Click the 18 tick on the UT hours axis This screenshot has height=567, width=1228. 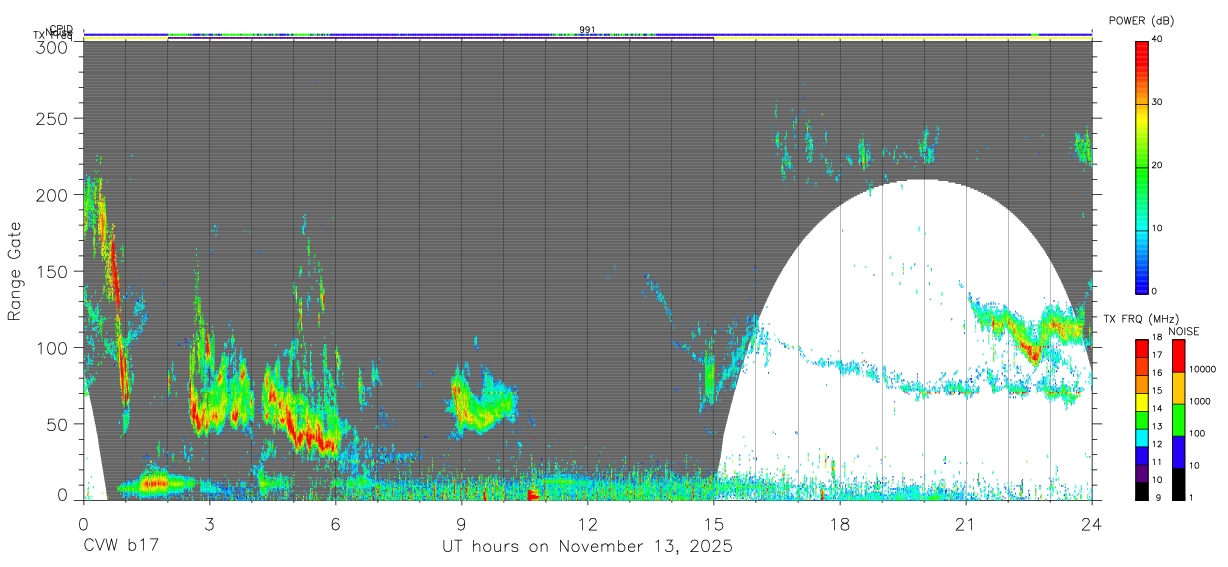pyautogui.click(x=839, y=523)
